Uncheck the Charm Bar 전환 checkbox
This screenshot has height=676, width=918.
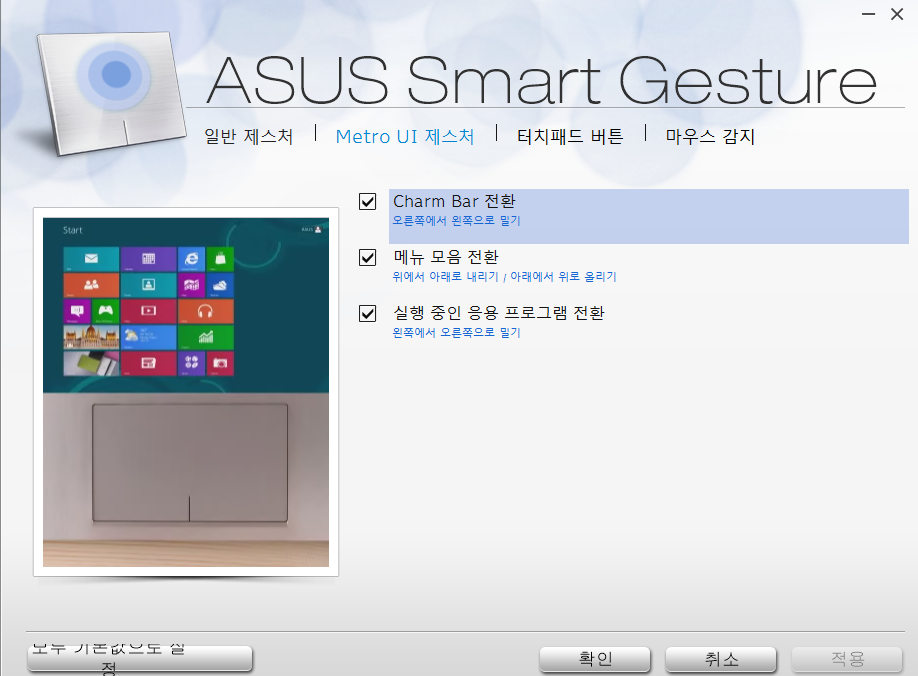tap(368, 202)
